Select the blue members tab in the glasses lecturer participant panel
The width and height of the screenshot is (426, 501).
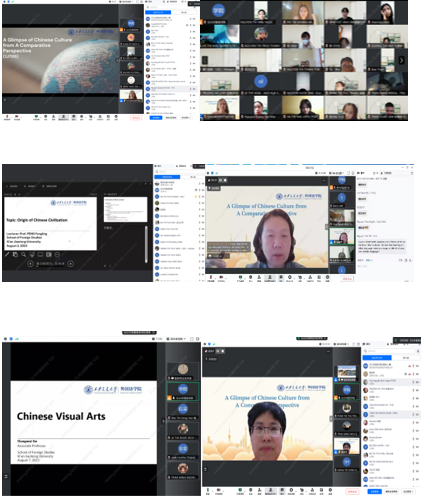point(377,358)
